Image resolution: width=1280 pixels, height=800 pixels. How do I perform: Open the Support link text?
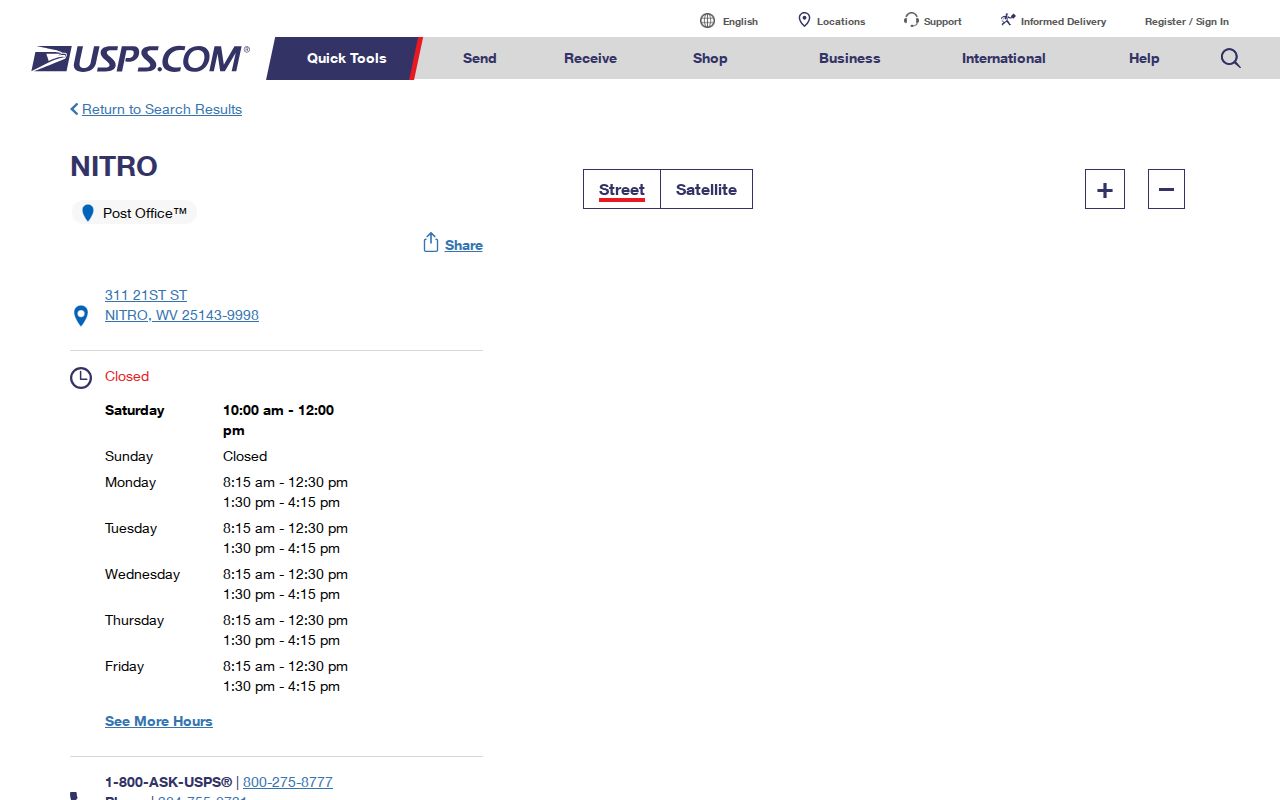pos(942,21)
